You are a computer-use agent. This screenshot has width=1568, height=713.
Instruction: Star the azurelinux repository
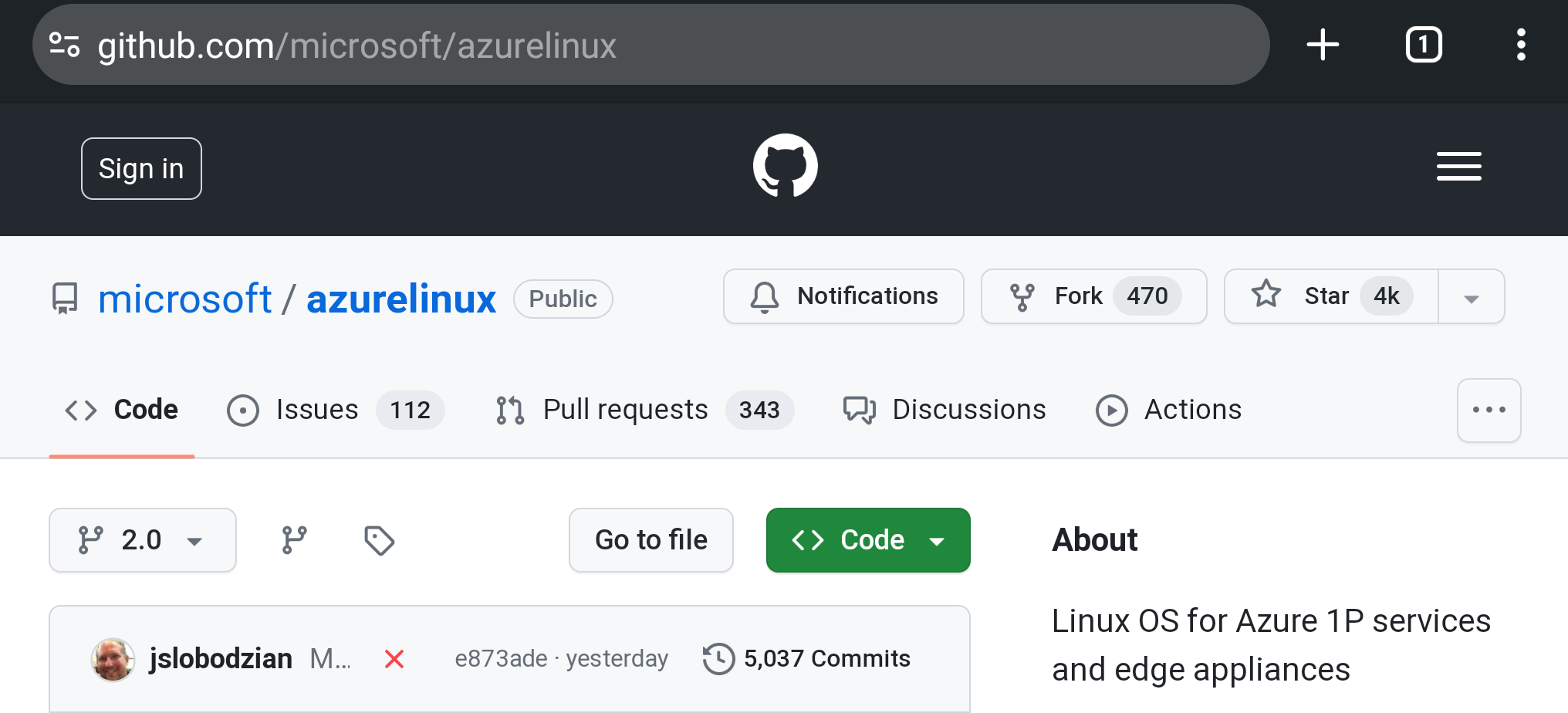click(1330, 296)
